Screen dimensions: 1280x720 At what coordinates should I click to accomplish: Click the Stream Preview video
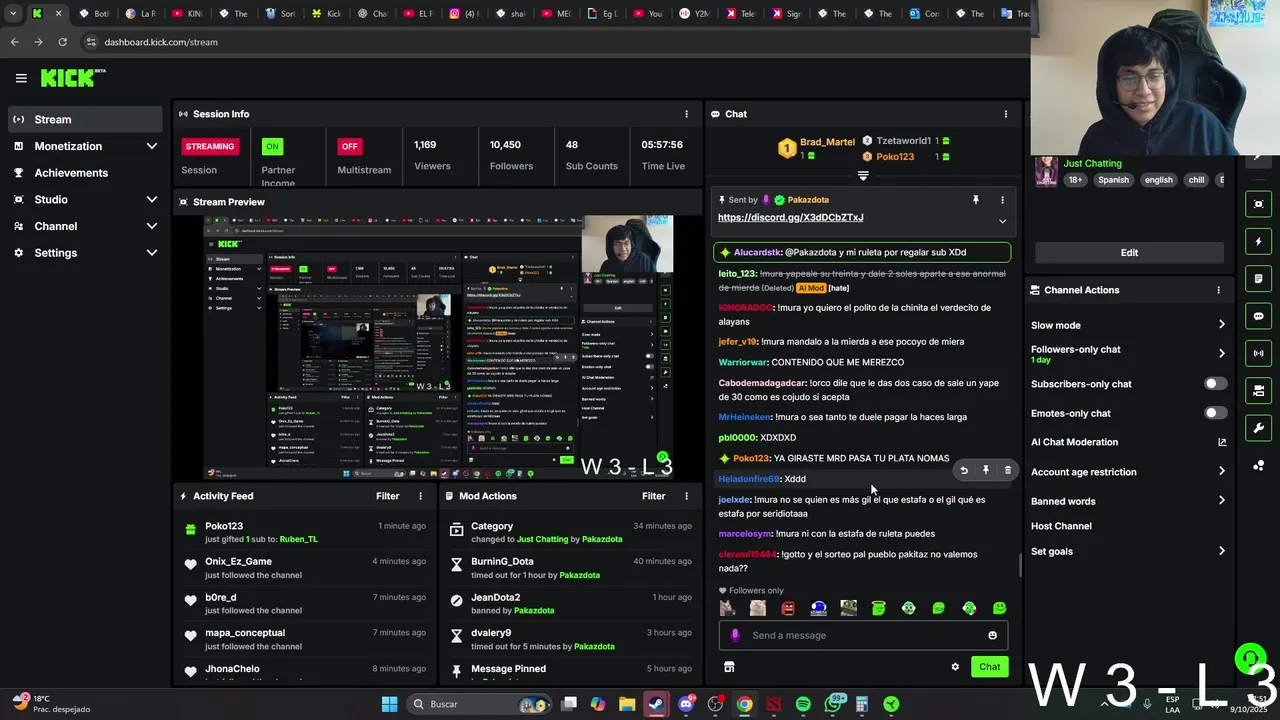[x=438, y=347]
